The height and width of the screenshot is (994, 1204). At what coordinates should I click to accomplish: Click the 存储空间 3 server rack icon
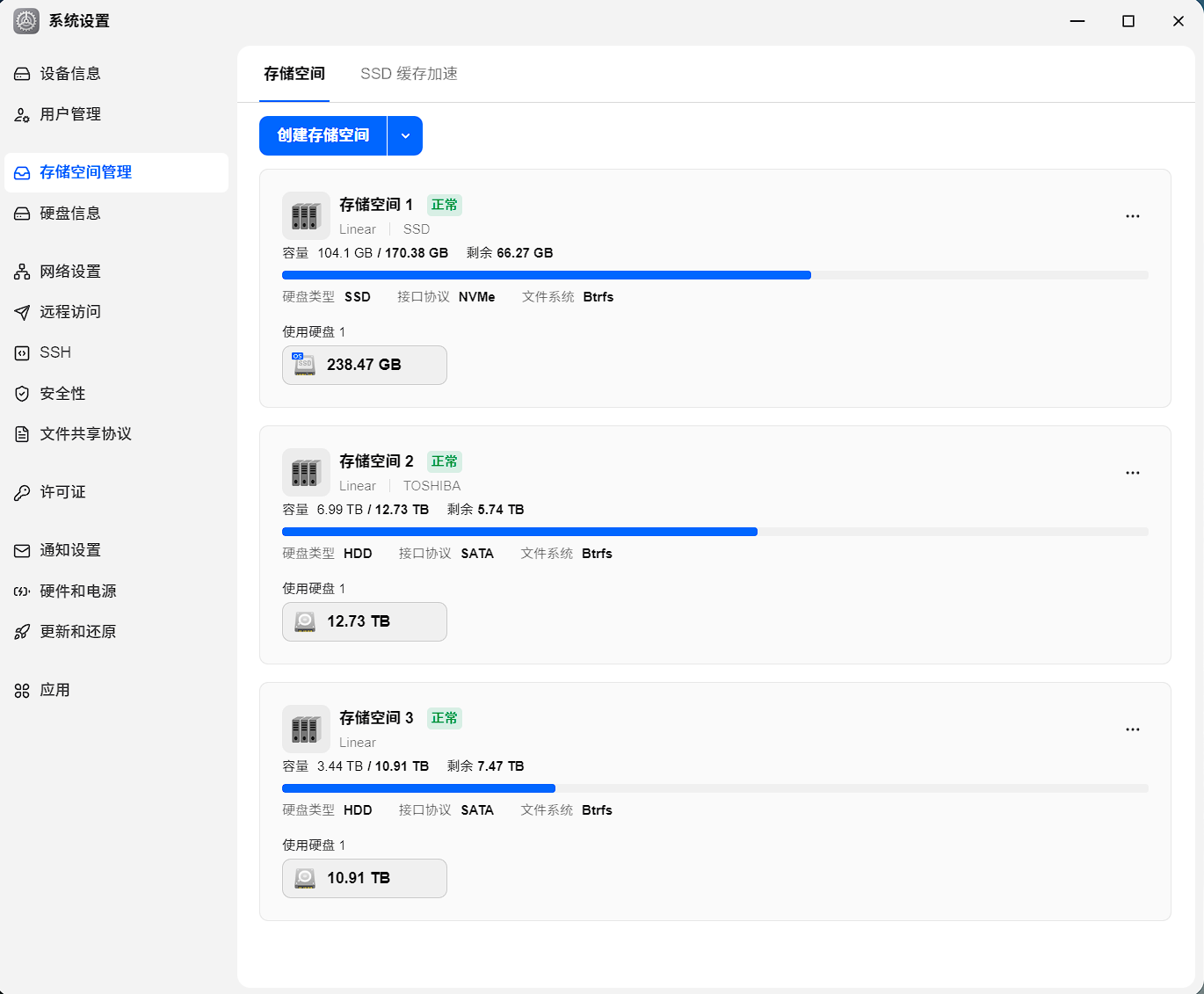pyautogui.click(x=306, y=729)
